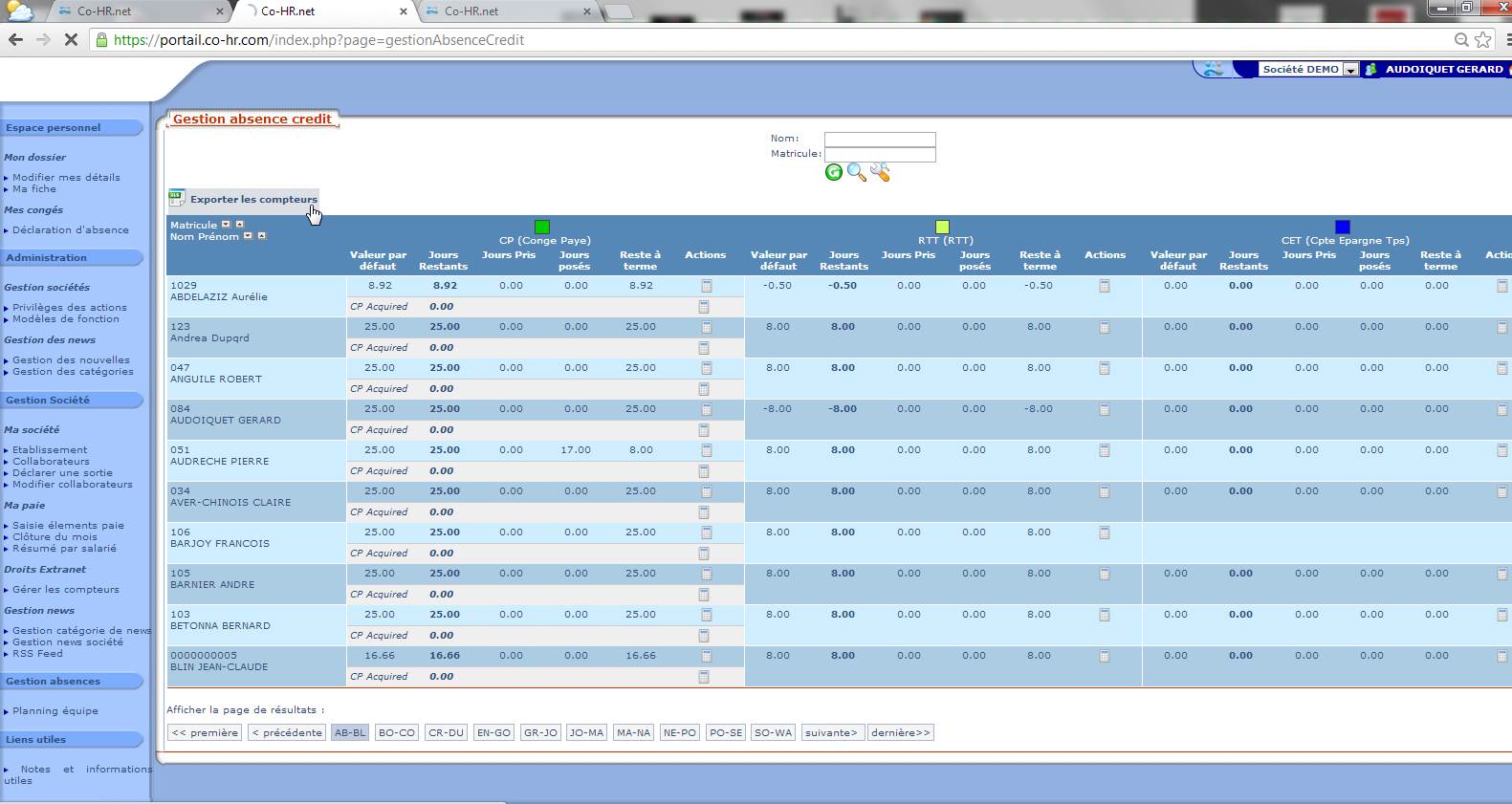The width and height of the screenshot is (1512, 804).
Task: Open the Société DEMO dropdown
Action: tap(1349, 70)
